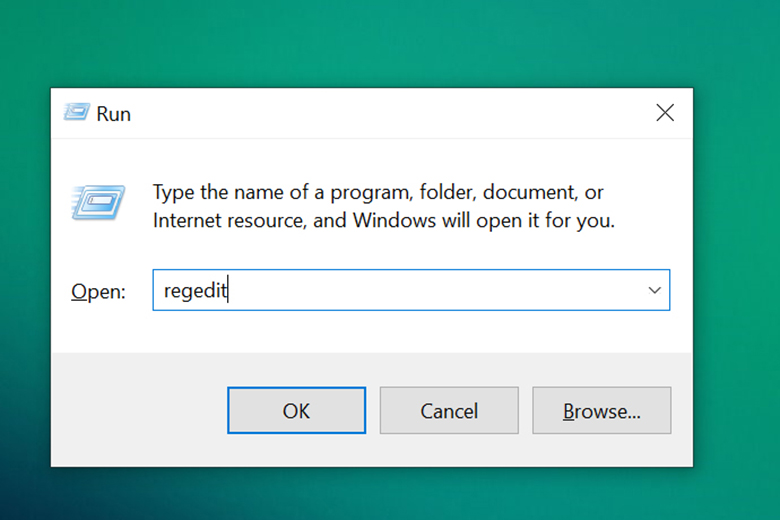Click the word regedit in the Open field
The image size is (780, 520).
[195, 291]
